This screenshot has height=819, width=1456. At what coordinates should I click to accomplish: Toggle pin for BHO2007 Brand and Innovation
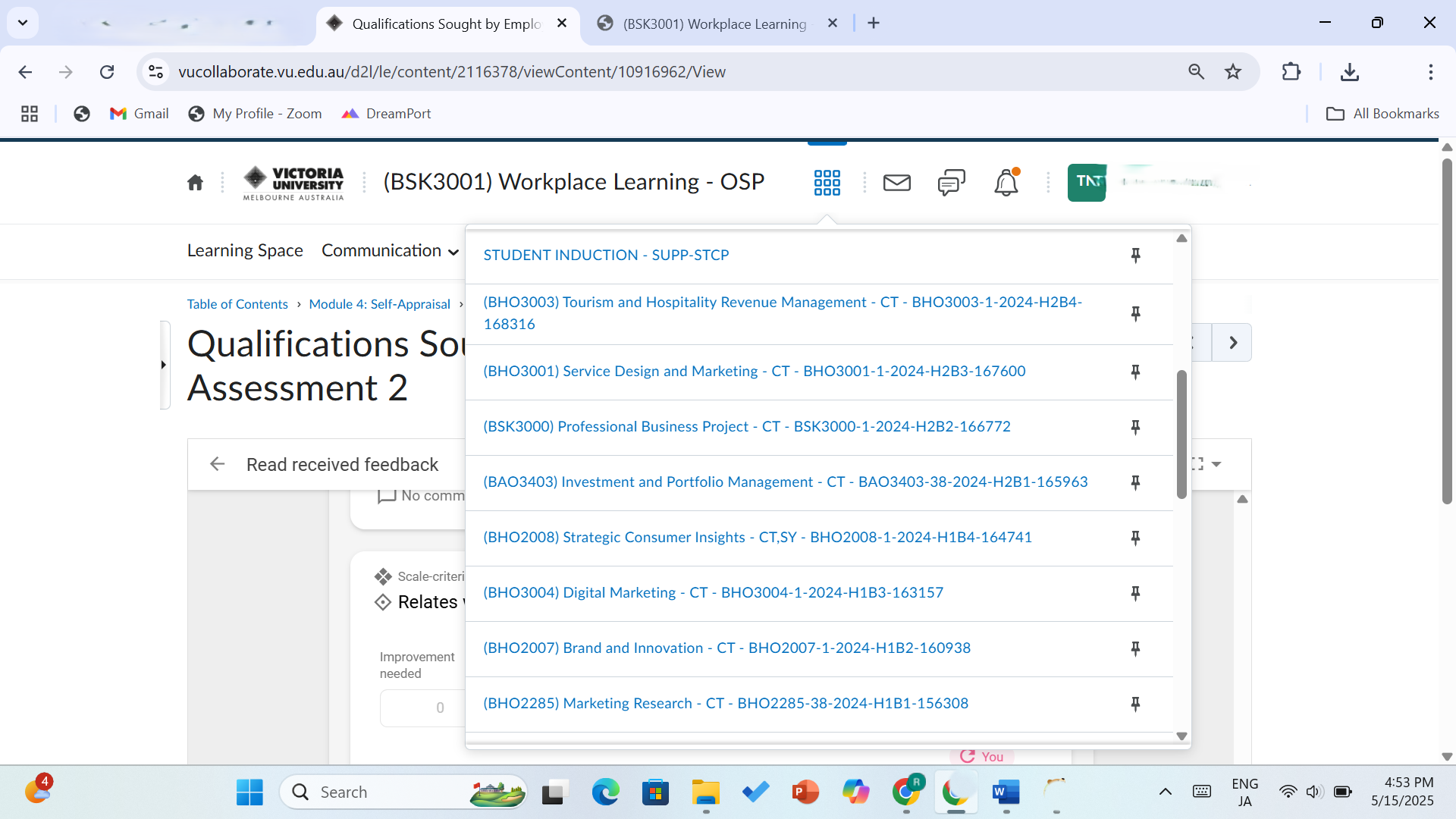[1135, 649]
